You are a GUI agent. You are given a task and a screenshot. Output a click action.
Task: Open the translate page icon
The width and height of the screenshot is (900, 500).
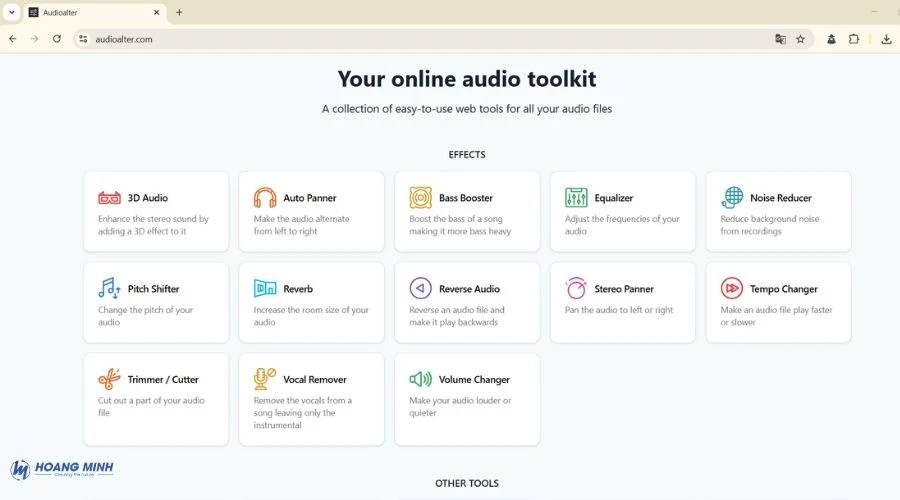click(780, 39)
